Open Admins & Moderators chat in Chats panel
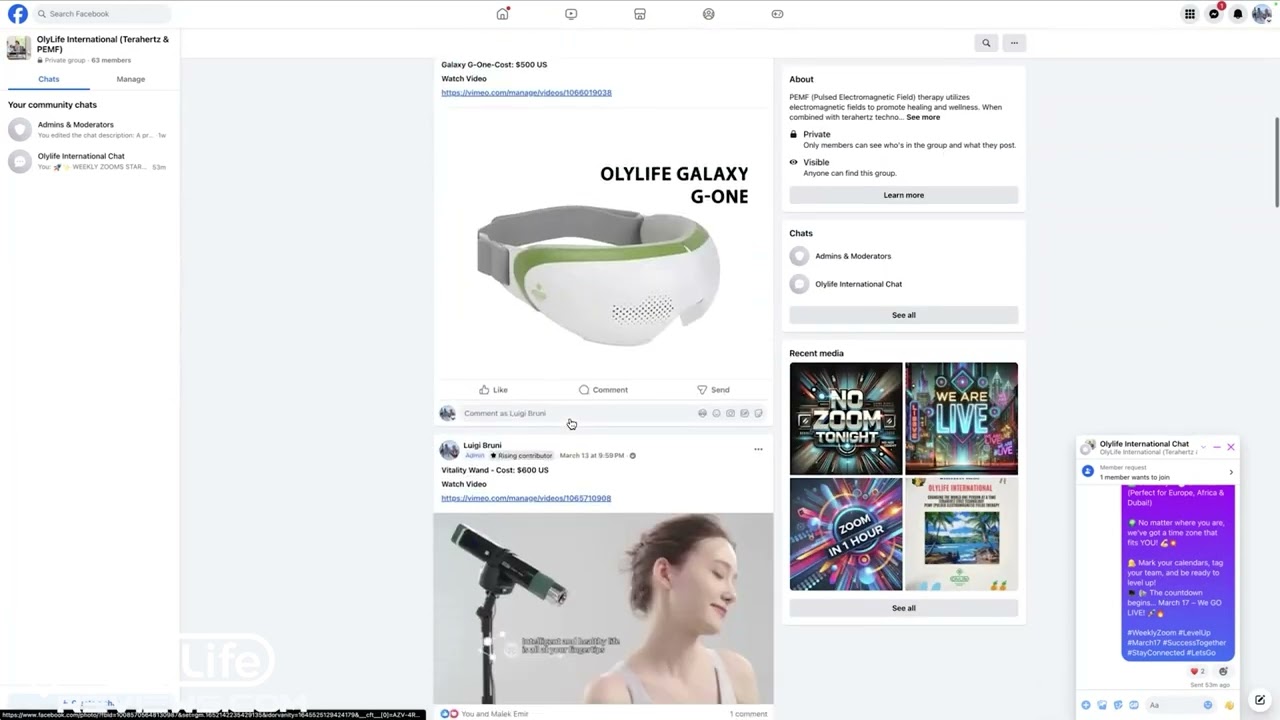1280x720 pixels. click(903, 256)
